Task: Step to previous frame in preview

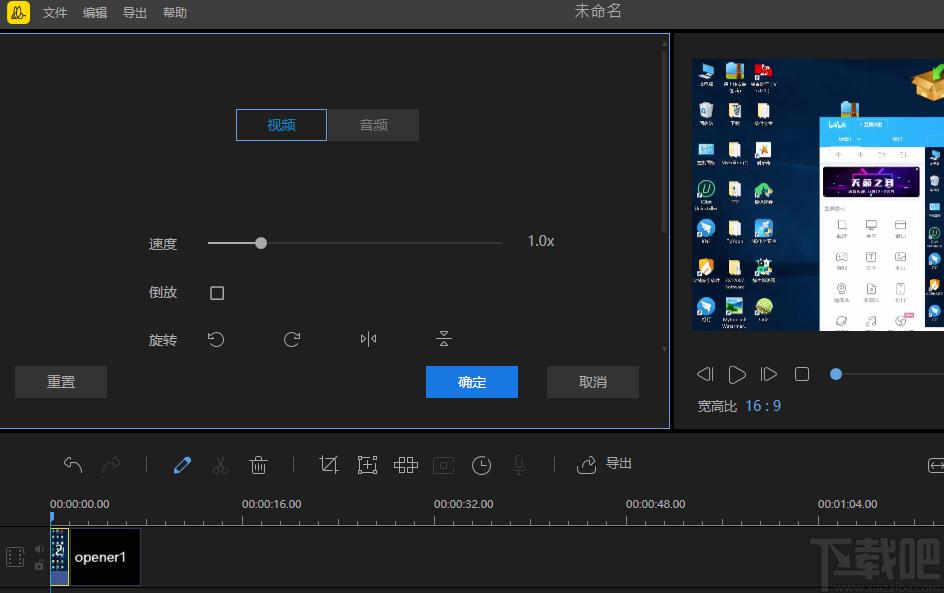Action: tap(705, 374)
